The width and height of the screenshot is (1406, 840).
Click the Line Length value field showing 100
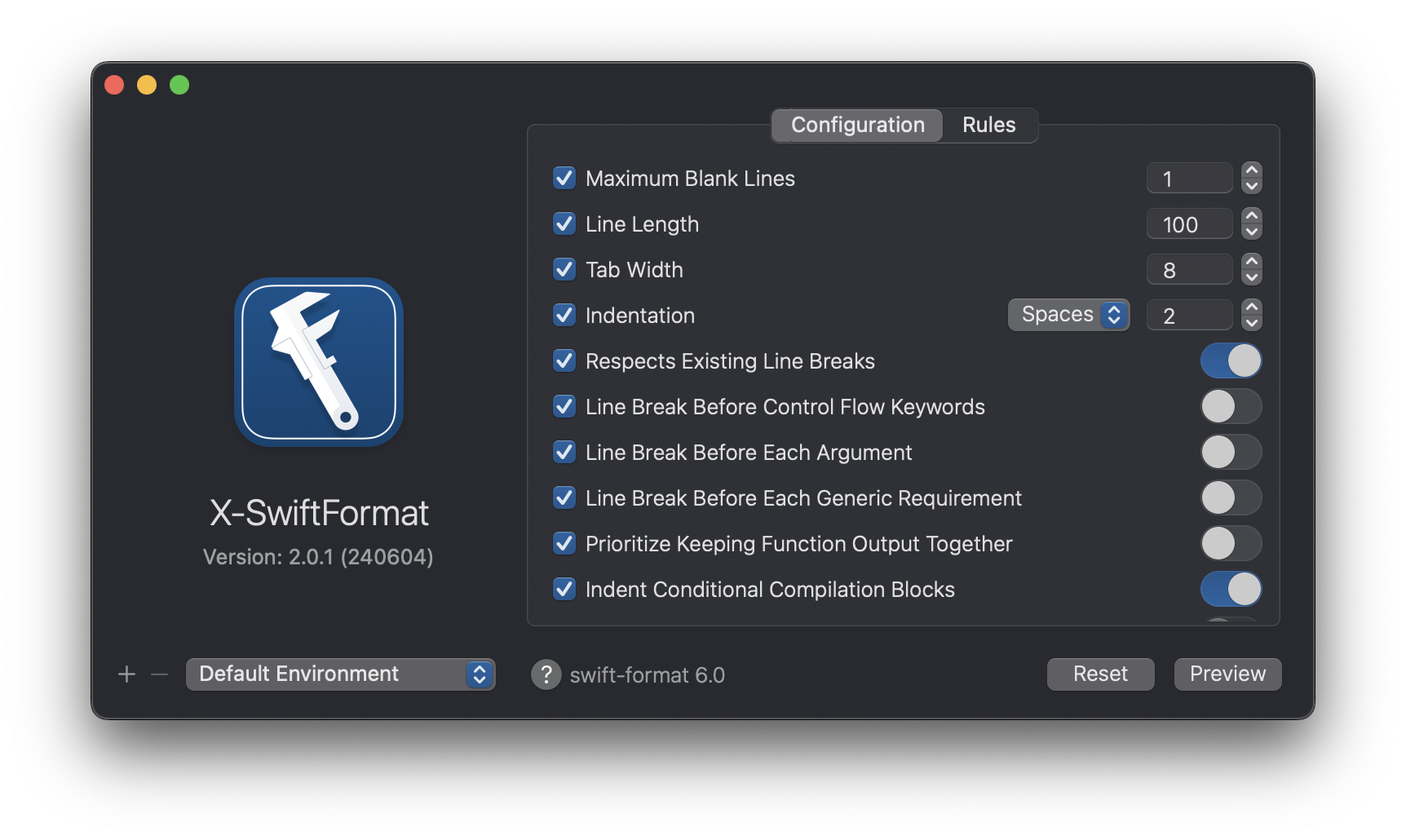1189,223
